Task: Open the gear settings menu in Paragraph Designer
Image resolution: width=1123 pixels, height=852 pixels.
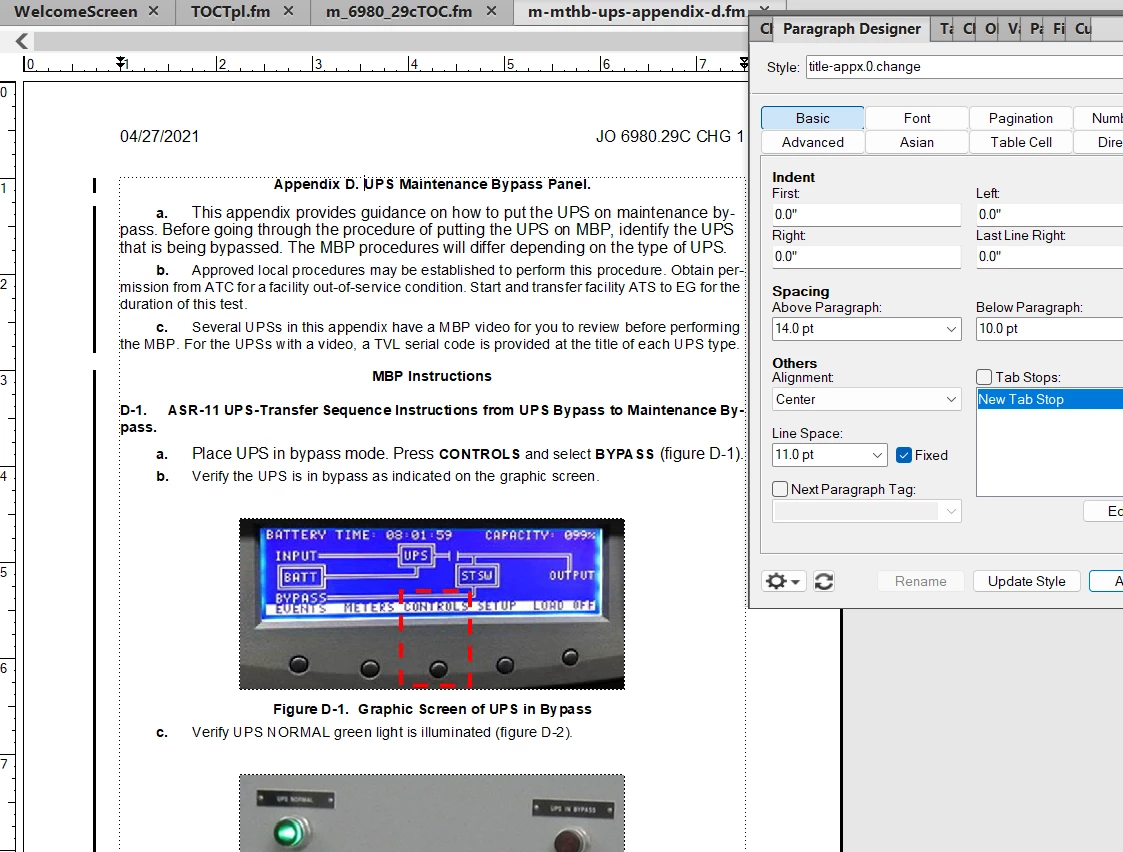Action: 784,581
